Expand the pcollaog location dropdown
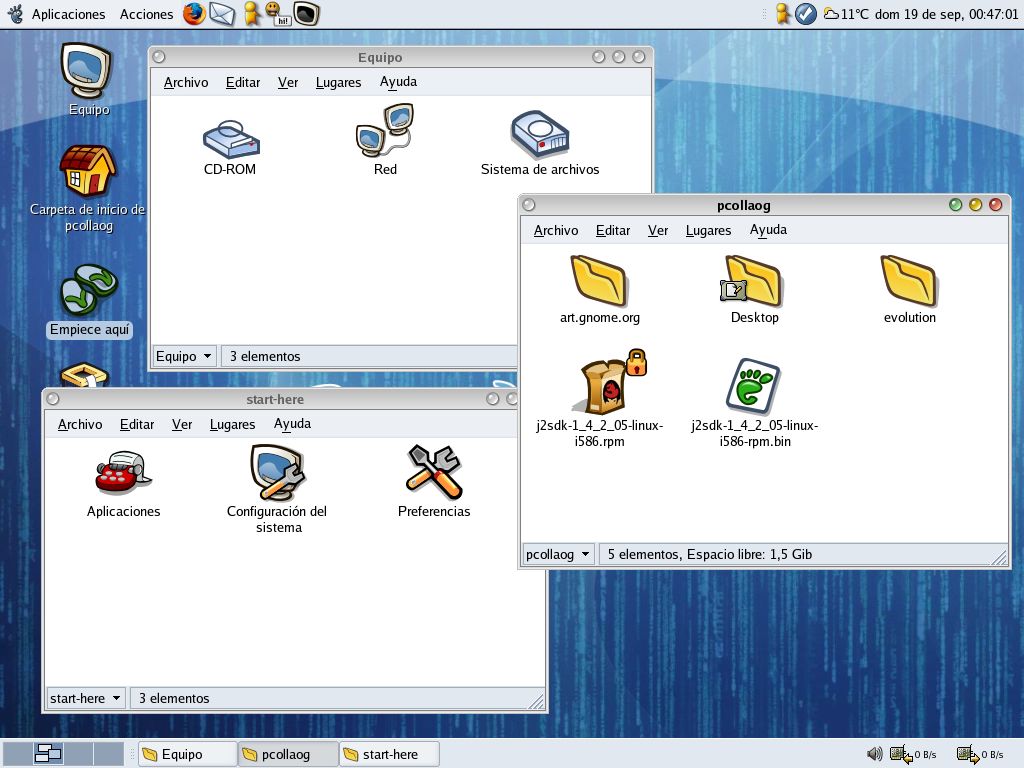This screenshot has height=768, width=1024. (558, 554)
